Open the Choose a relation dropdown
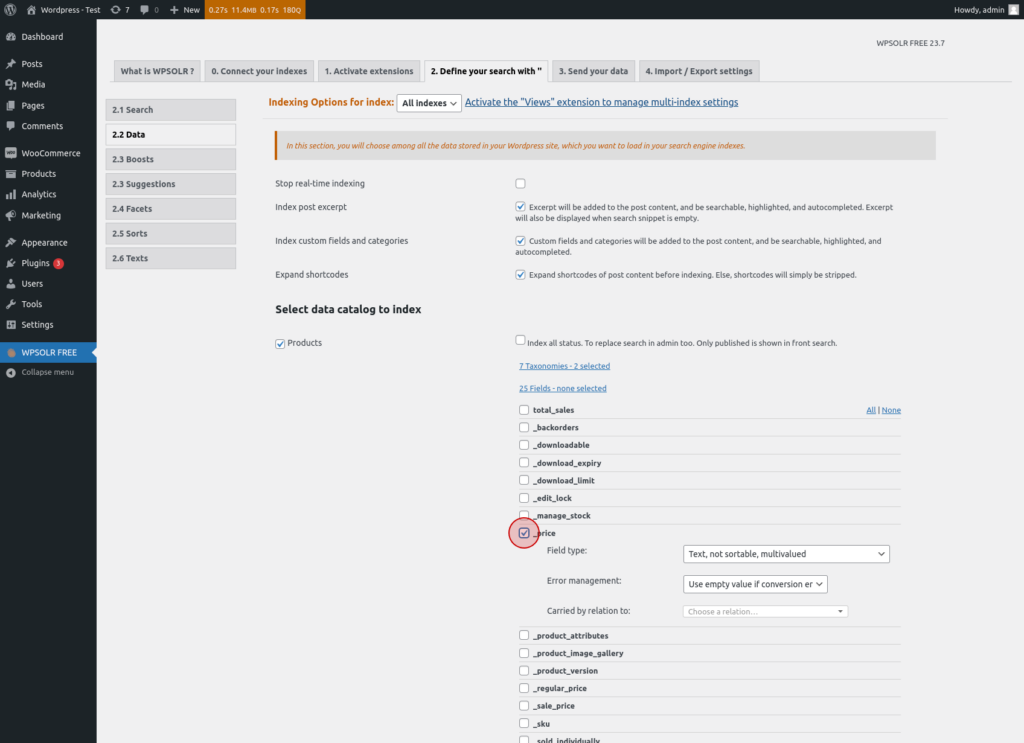 [765, 612]
